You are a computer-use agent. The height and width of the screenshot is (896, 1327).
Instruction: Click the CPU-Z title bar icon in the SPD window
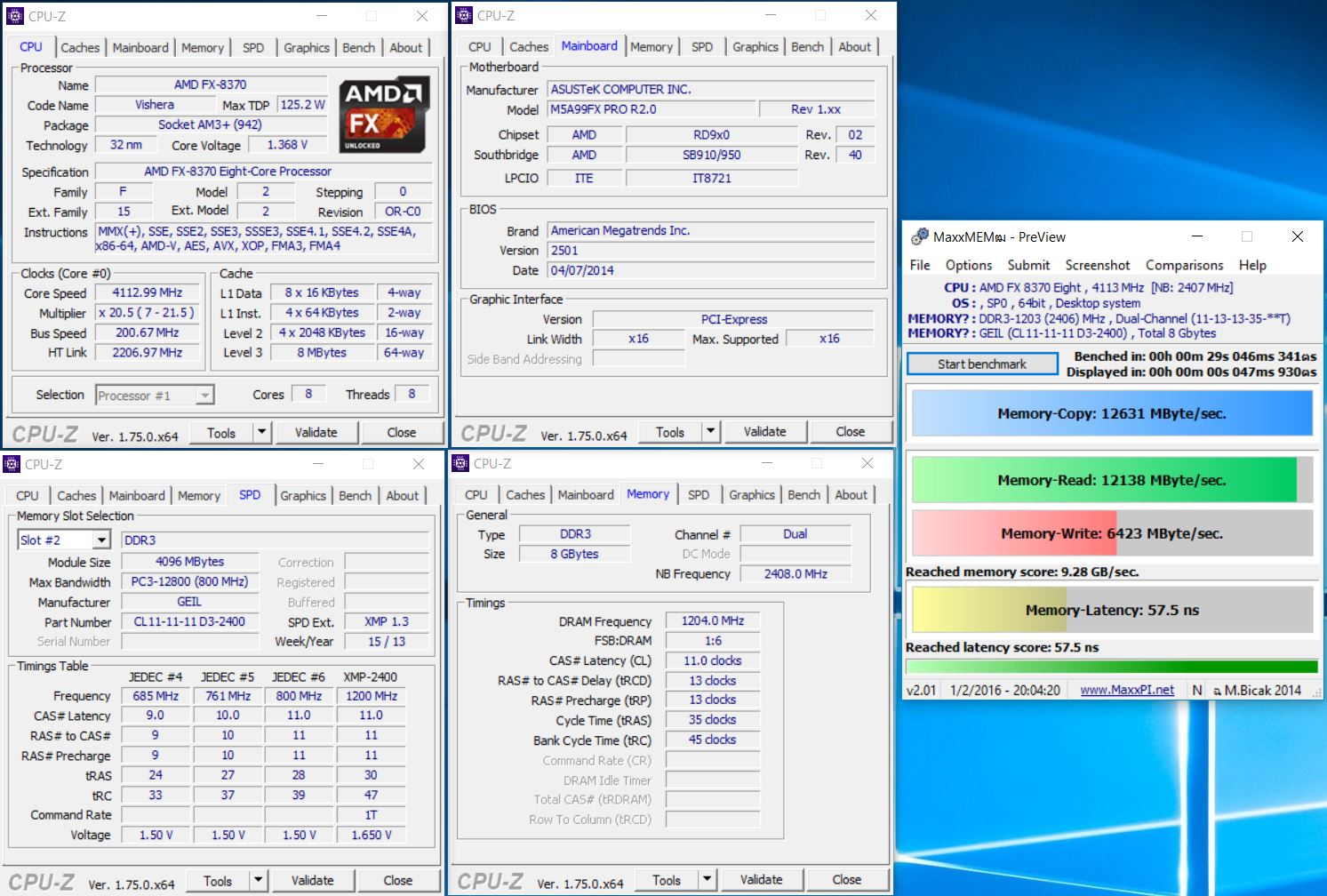(x=12, y=464)
